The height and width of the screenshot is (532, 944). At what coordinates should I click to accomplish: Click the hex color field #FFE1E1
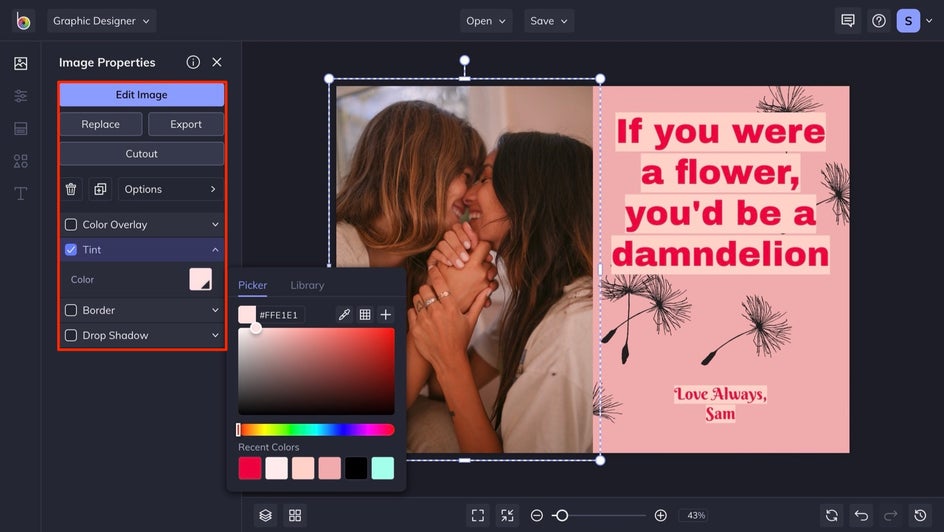tap(278, 315)
